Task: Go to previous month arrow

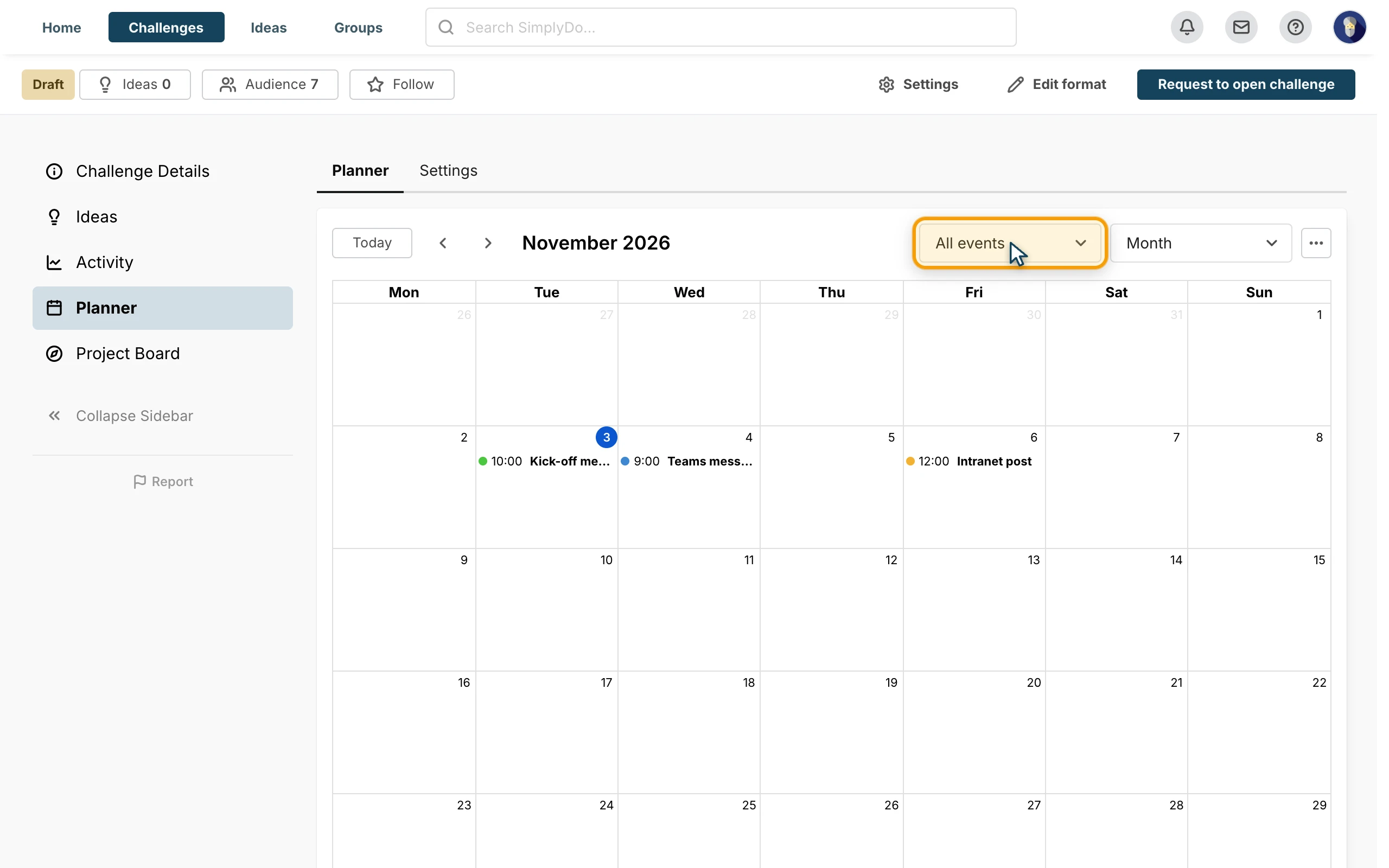Action: (443, 243)
